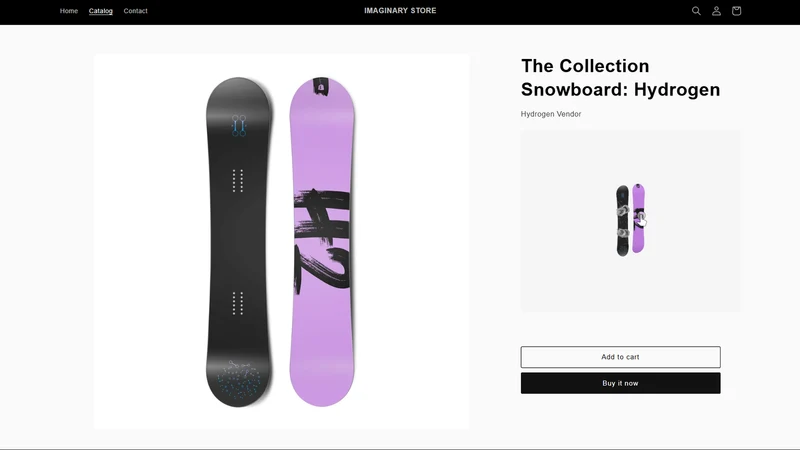
Task: Click the dotted pattern at the black board's tail
Action: (238, 380)
